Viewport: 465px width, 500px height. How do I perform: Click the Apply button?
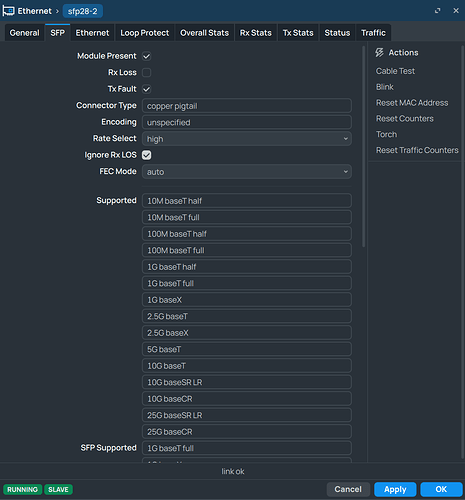point(395,489)
